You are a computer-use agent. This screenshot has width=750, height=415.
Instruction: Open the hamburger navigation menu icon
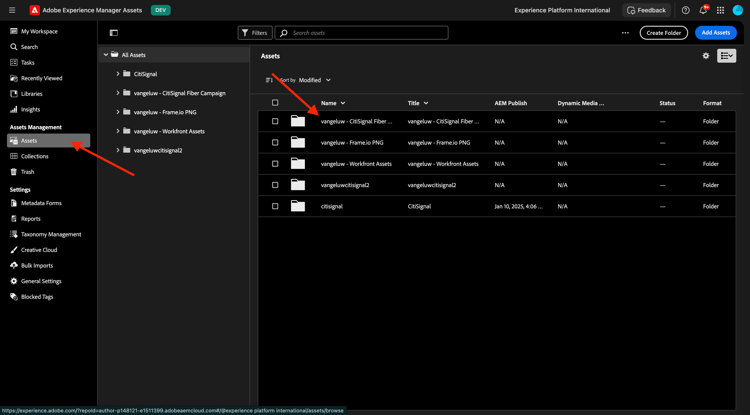pyautogui.click(x=12, y=10)
